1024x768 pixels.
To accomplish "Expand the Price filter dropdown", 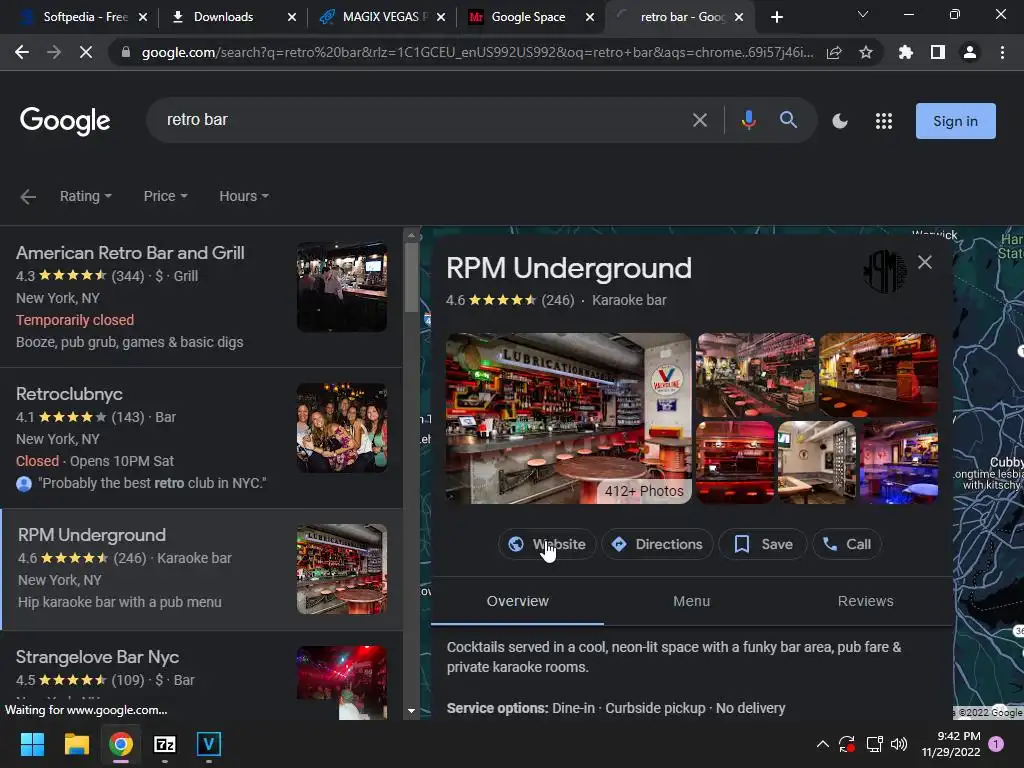I will [x=165, y=196].
